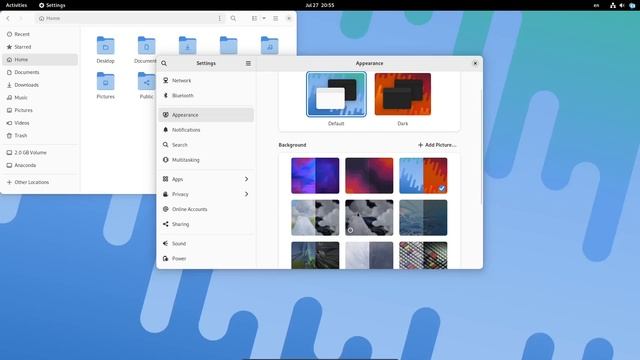Screen dimensions: 640x360
Task: Choose the blue-orange drips wallpaper
Action: coord(423,176)
